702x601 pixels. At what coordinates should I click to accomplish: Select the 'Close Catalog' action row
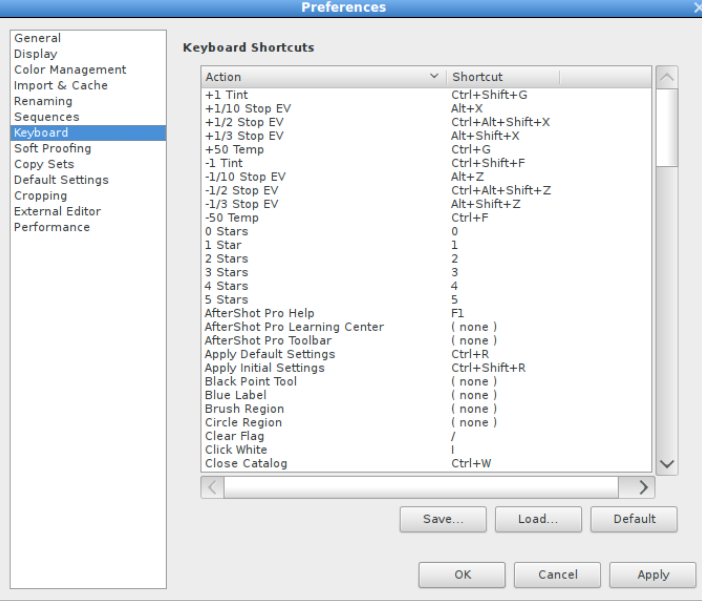click(427, 464)
